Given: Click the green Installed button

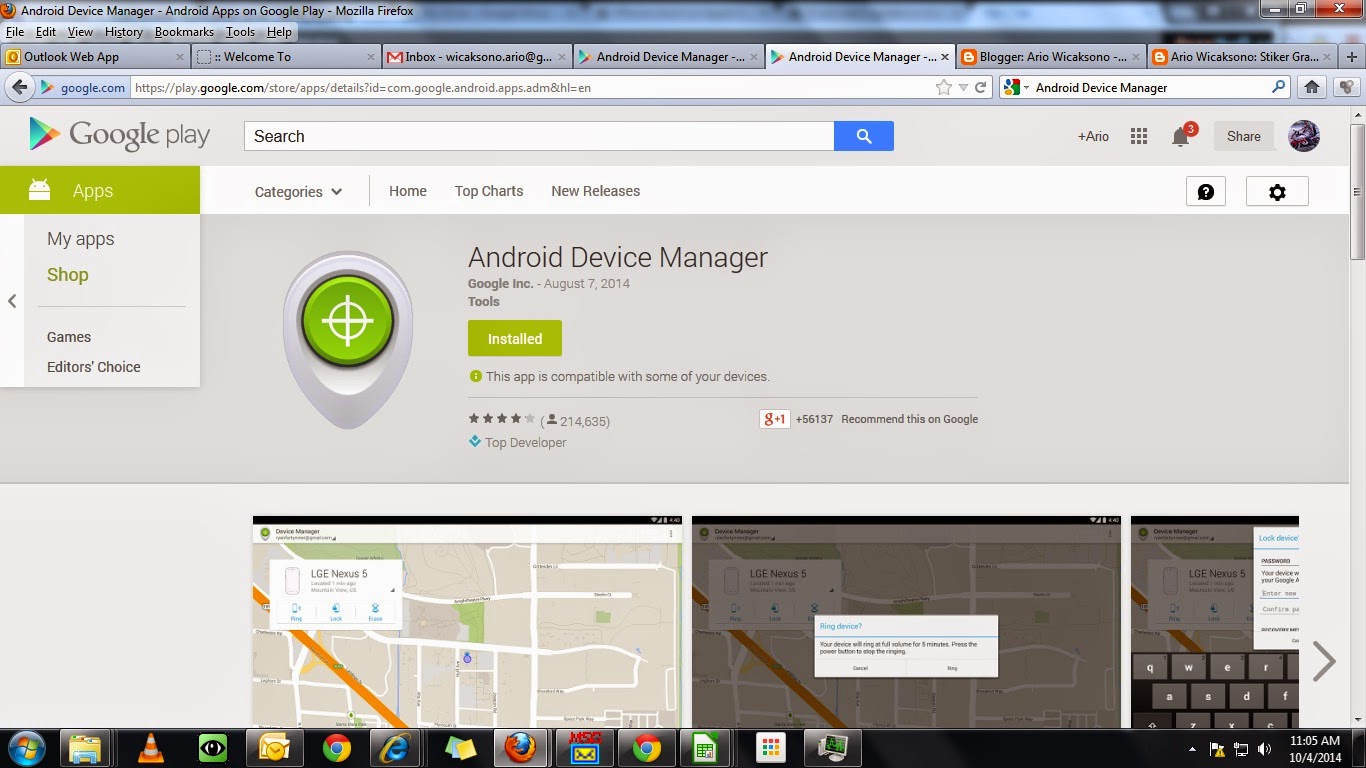Looking at the screenshot, I should coord(515,338).
